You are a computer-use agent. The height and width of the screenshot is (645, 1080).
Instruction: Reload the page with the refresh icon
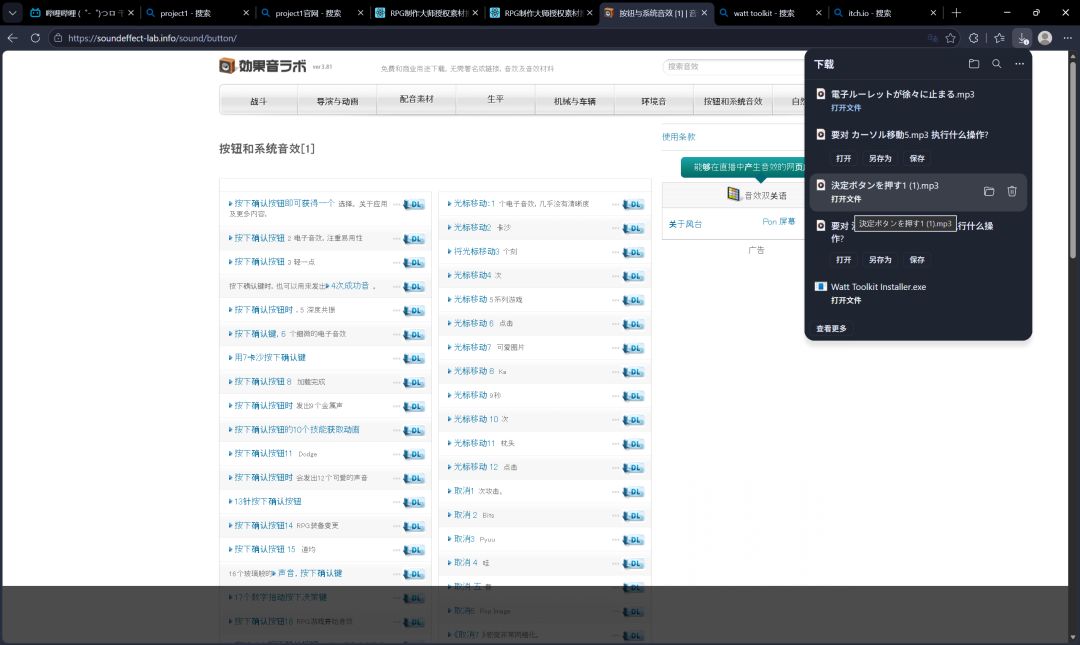[35, 38]
